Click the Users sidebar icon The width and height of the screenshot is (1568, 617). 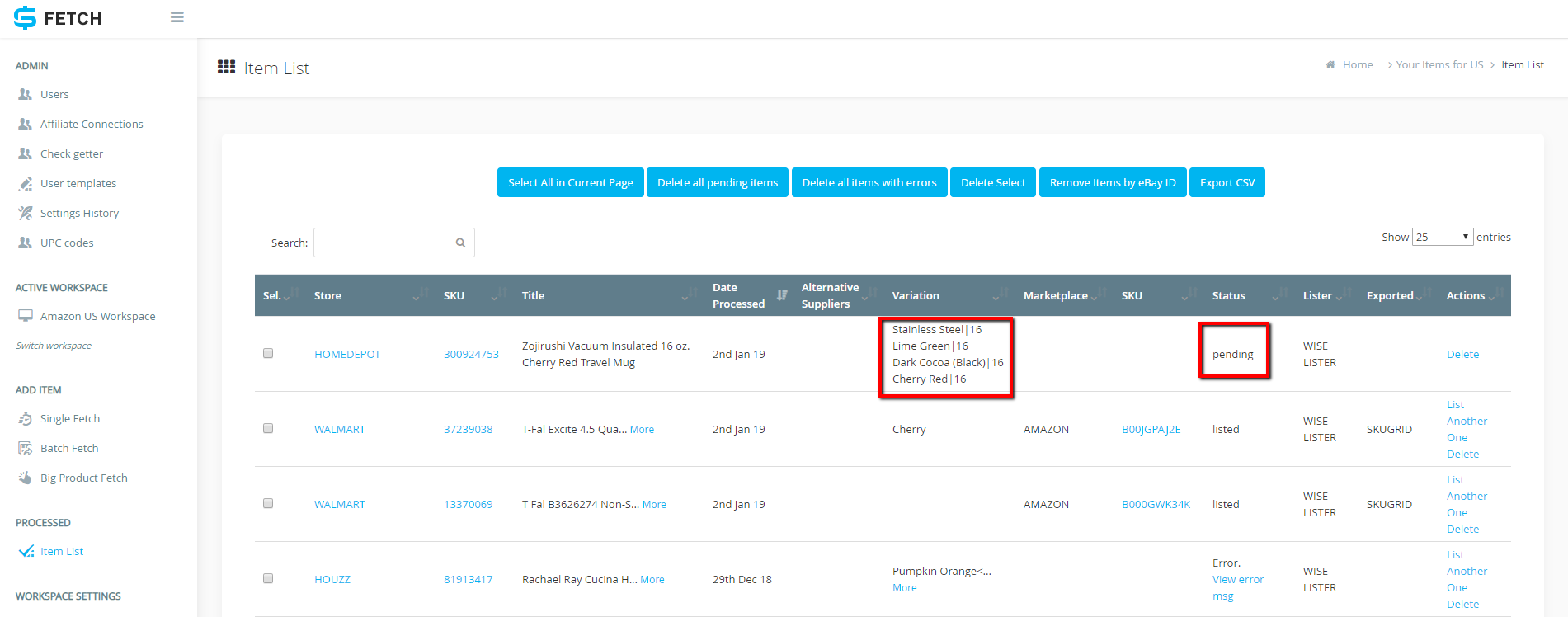point(26,94)
